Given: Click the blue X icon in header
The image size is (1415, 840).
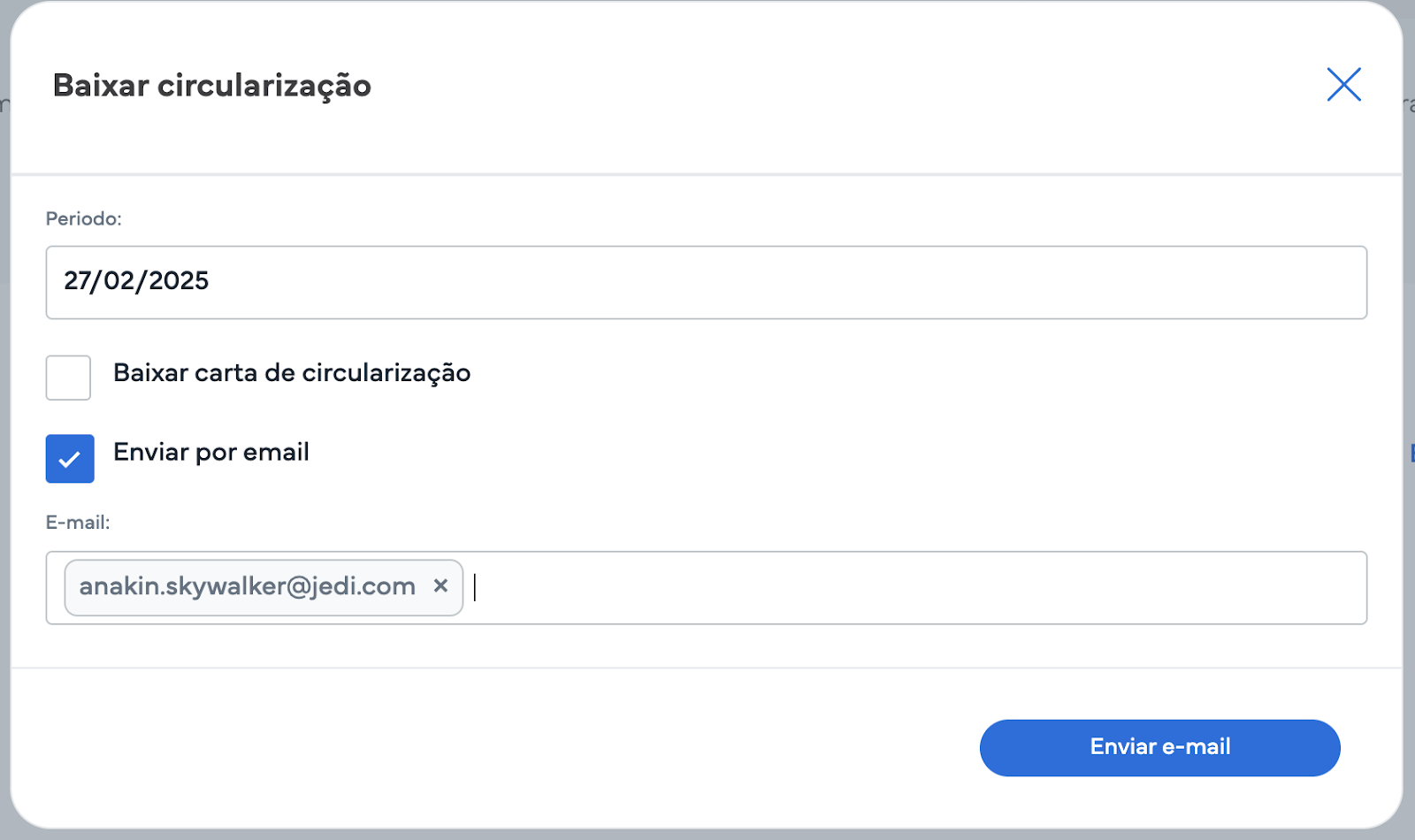Looking at the screenshot, I should (1343, 85).
